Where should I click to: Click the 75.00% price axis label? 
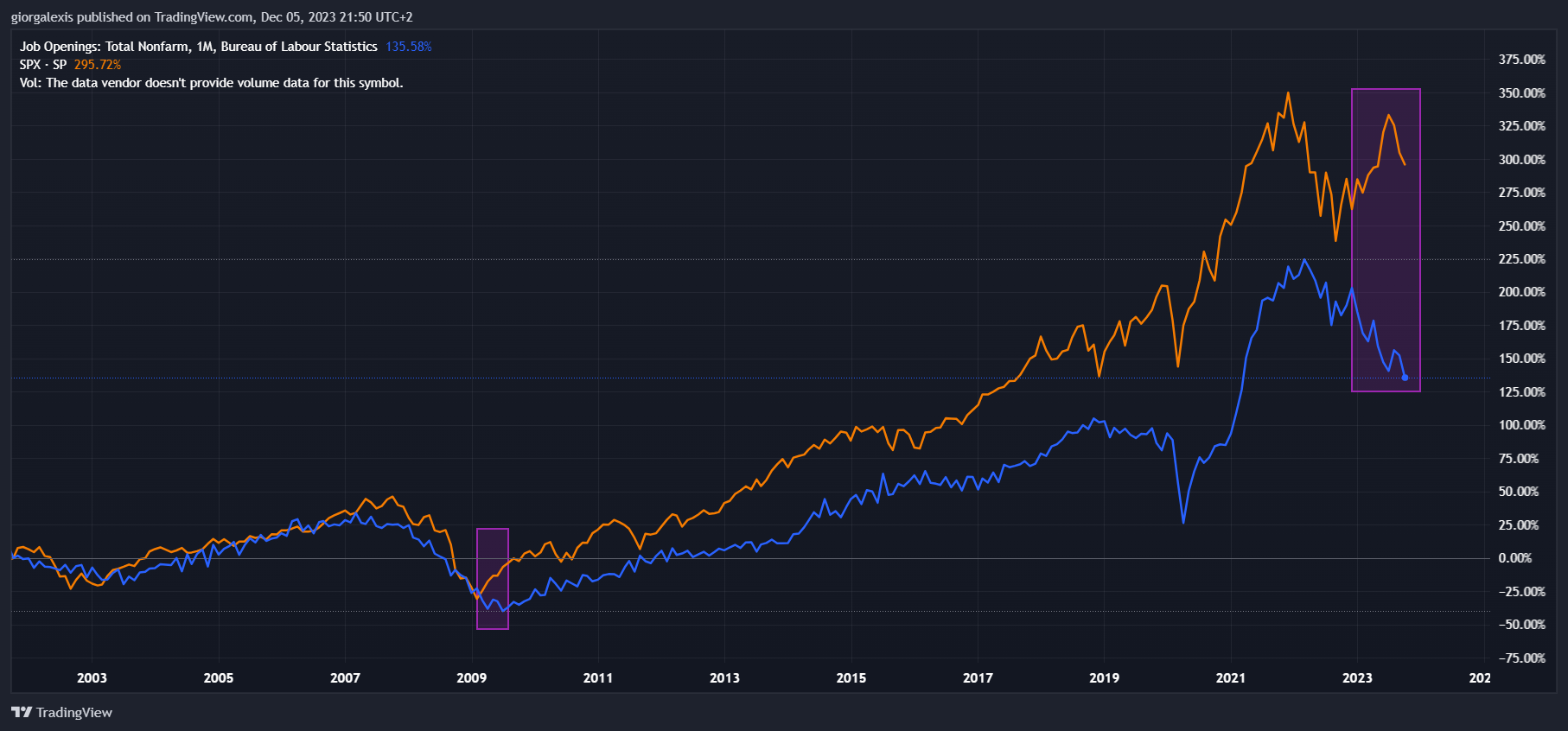1519,459
